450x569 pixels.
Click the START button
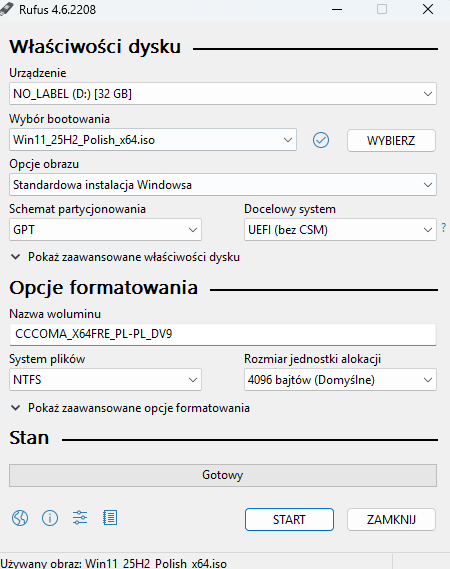289,520
